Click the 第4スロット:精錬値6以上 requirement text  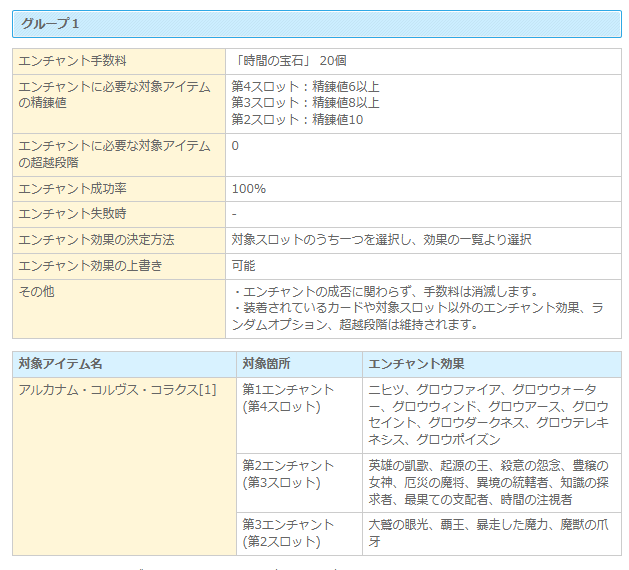(x=305, y=86)
